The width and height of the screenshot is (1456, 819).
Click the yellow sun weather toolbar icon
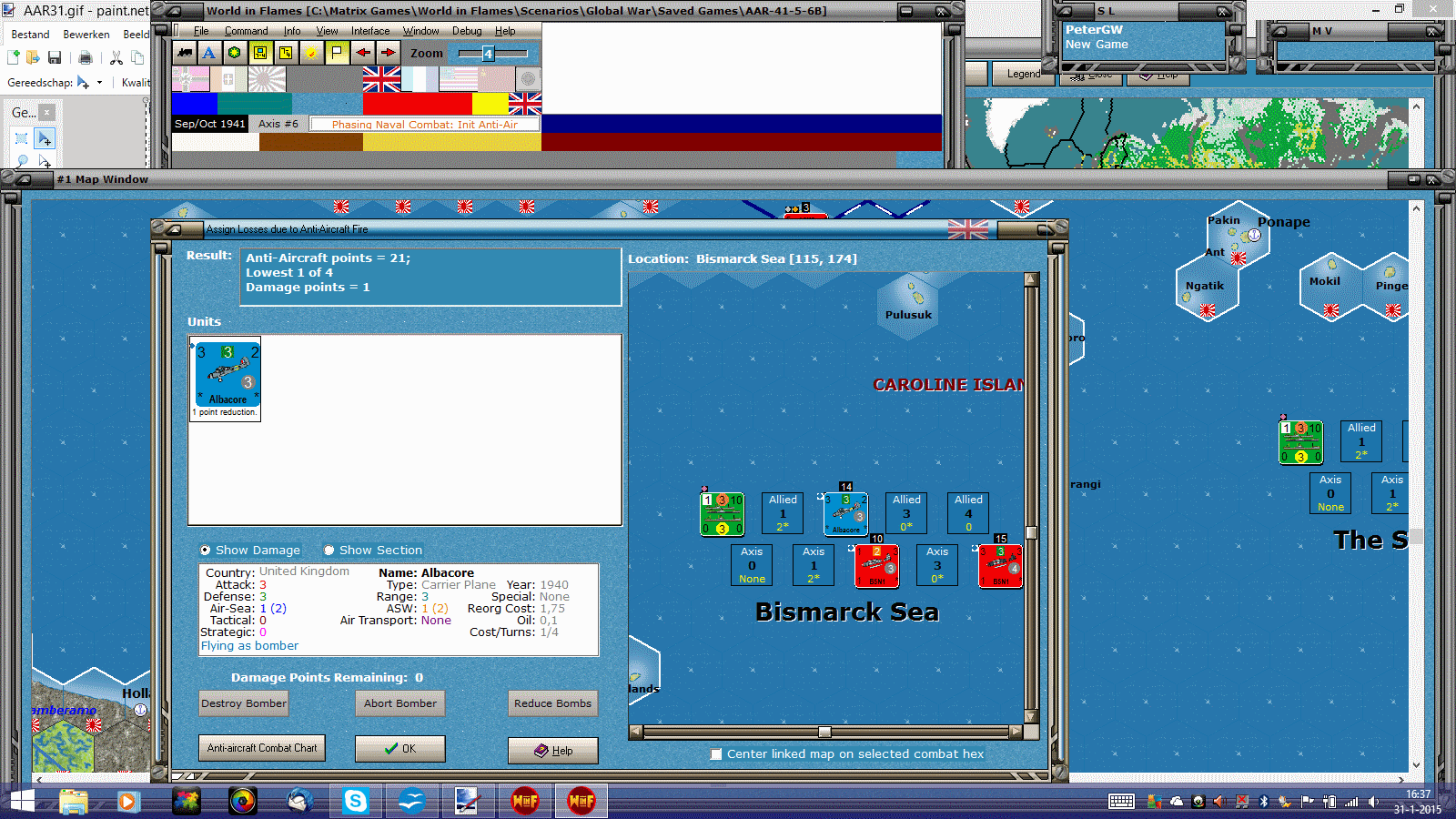pos(311,53)
